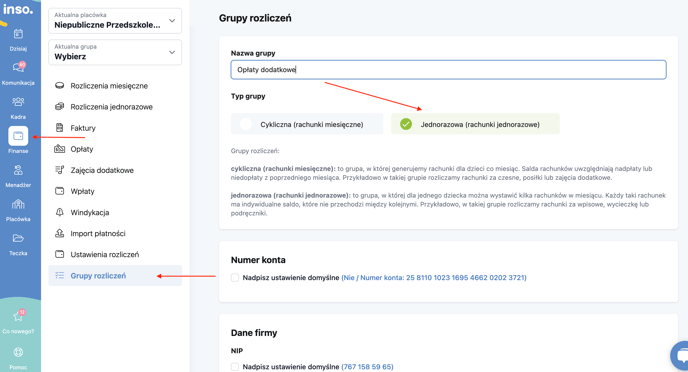The height and width of the screenshot is (372, 688).
Task: Open the Pomoc globe icon
Action: tap(18, 352)
